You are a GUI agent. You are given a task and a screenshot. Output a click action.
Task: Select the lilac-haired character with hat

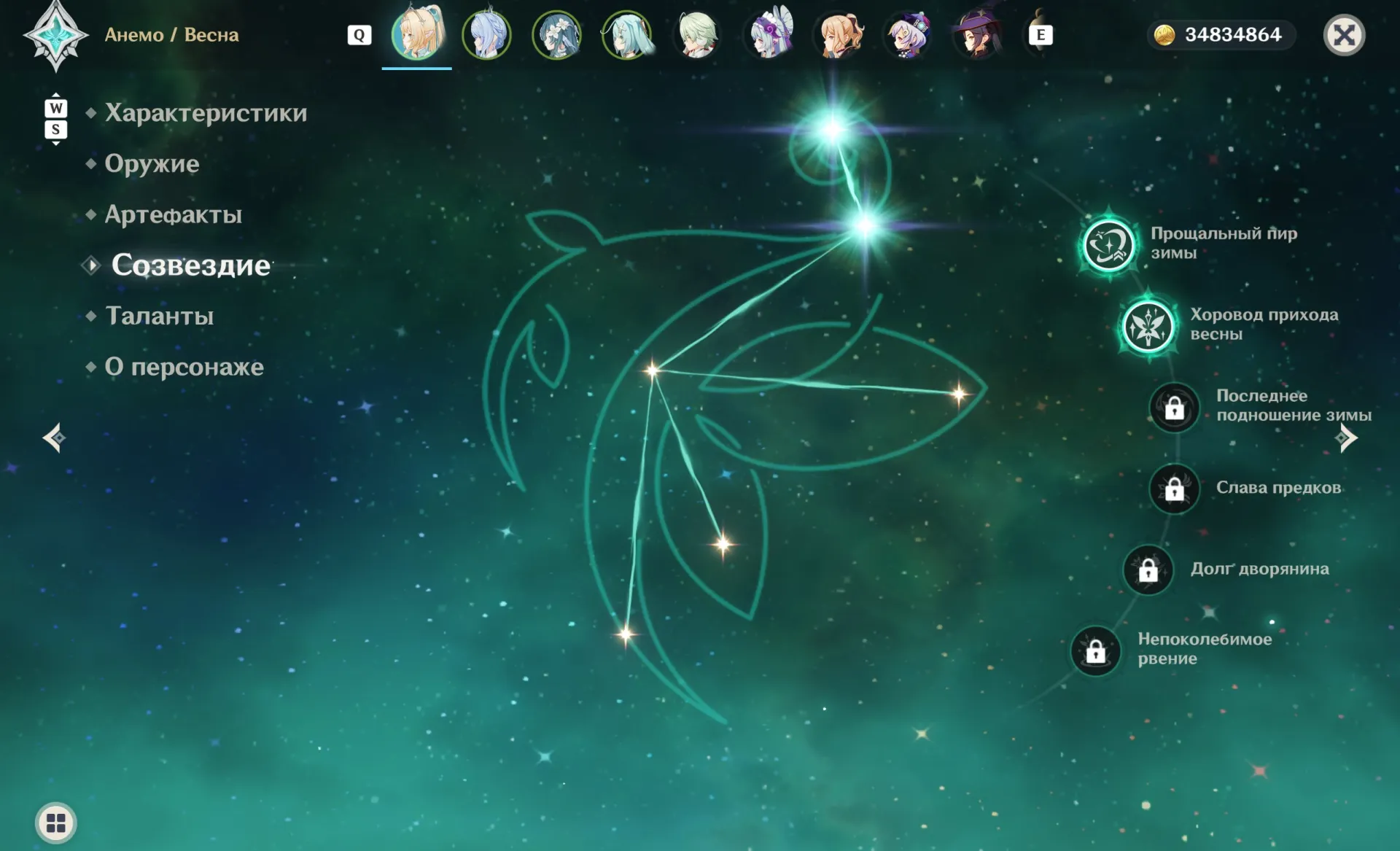(908, 34)
